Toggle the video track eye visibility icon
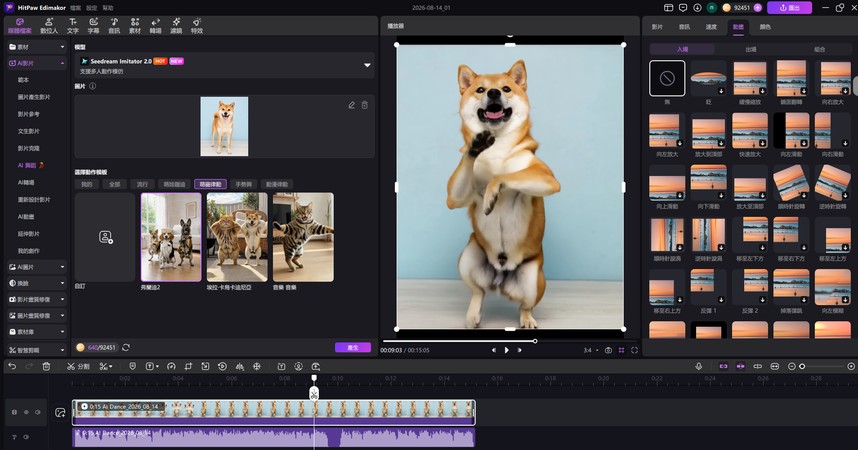 26,412
